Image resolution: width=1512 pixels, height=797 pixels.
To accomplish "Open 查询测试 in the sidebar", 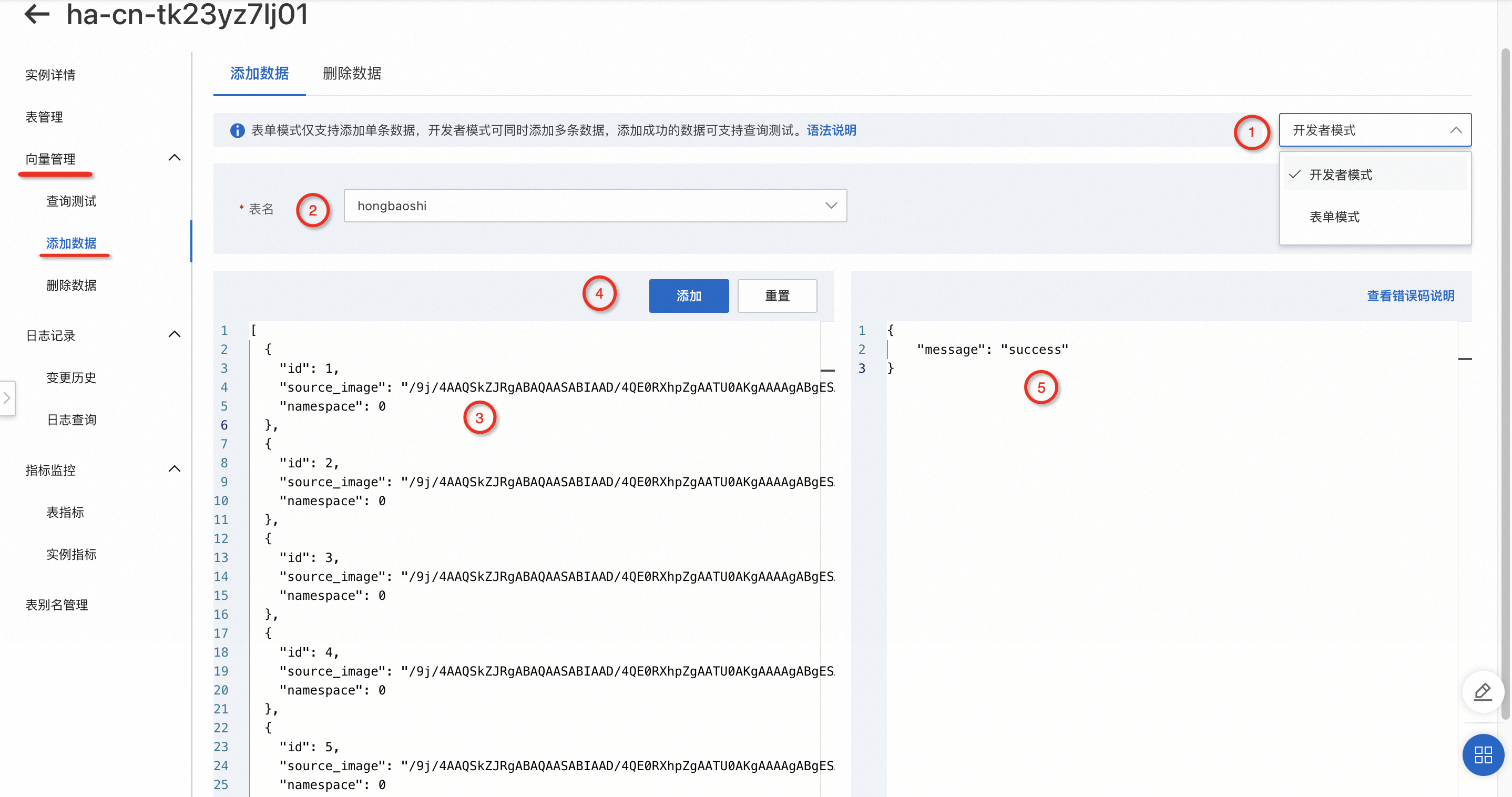I will pos(71,201).
